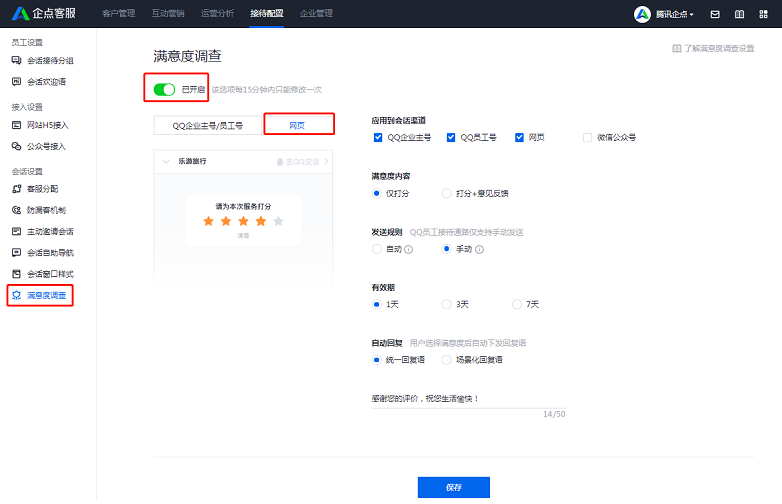This screenshot has height=504, width=782.
Task: Click the 会话窗口样式 sidebar icon
Action: pyautogui.click(x=16, y=274)
